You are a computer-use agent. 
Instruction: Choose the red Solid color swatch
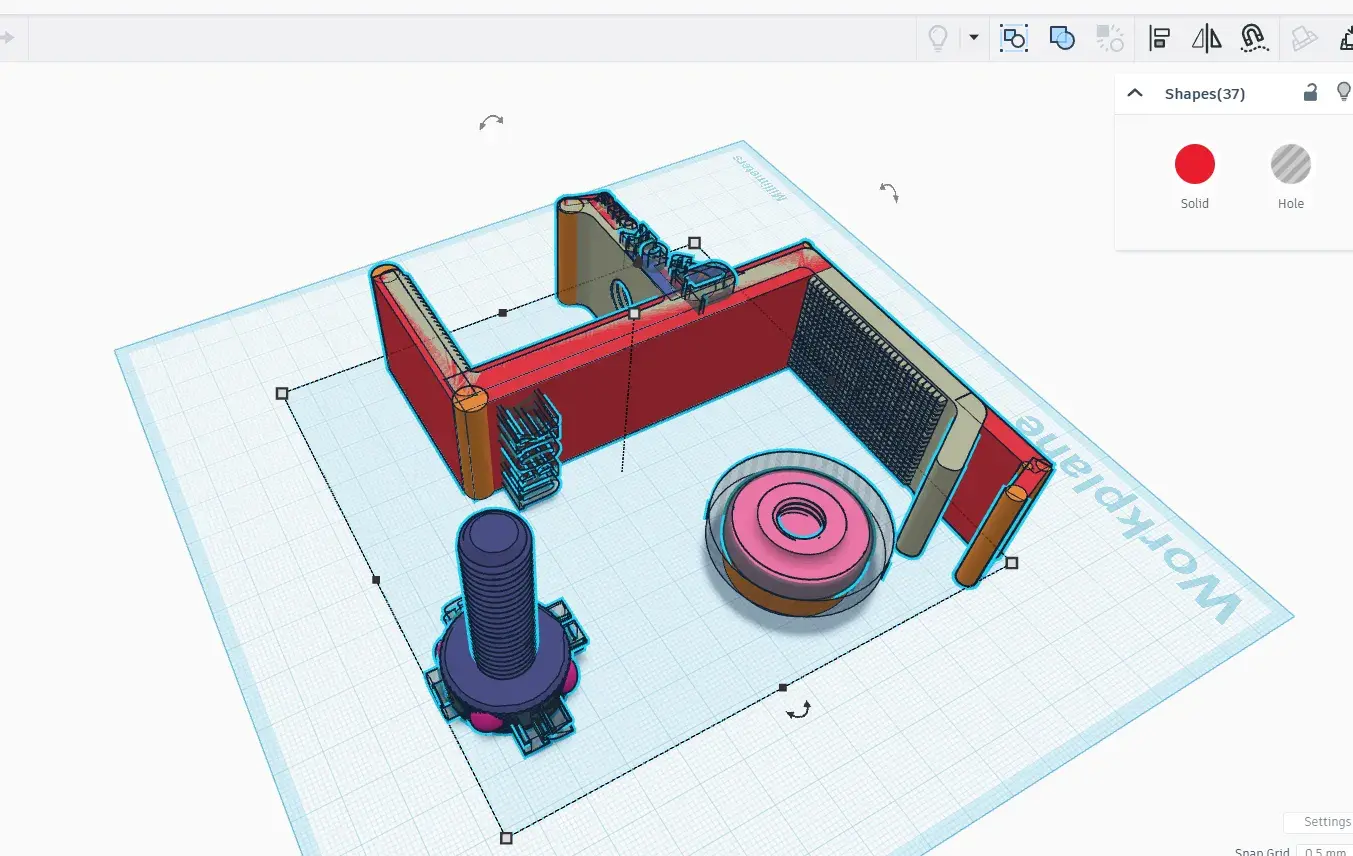point(1194,164)
